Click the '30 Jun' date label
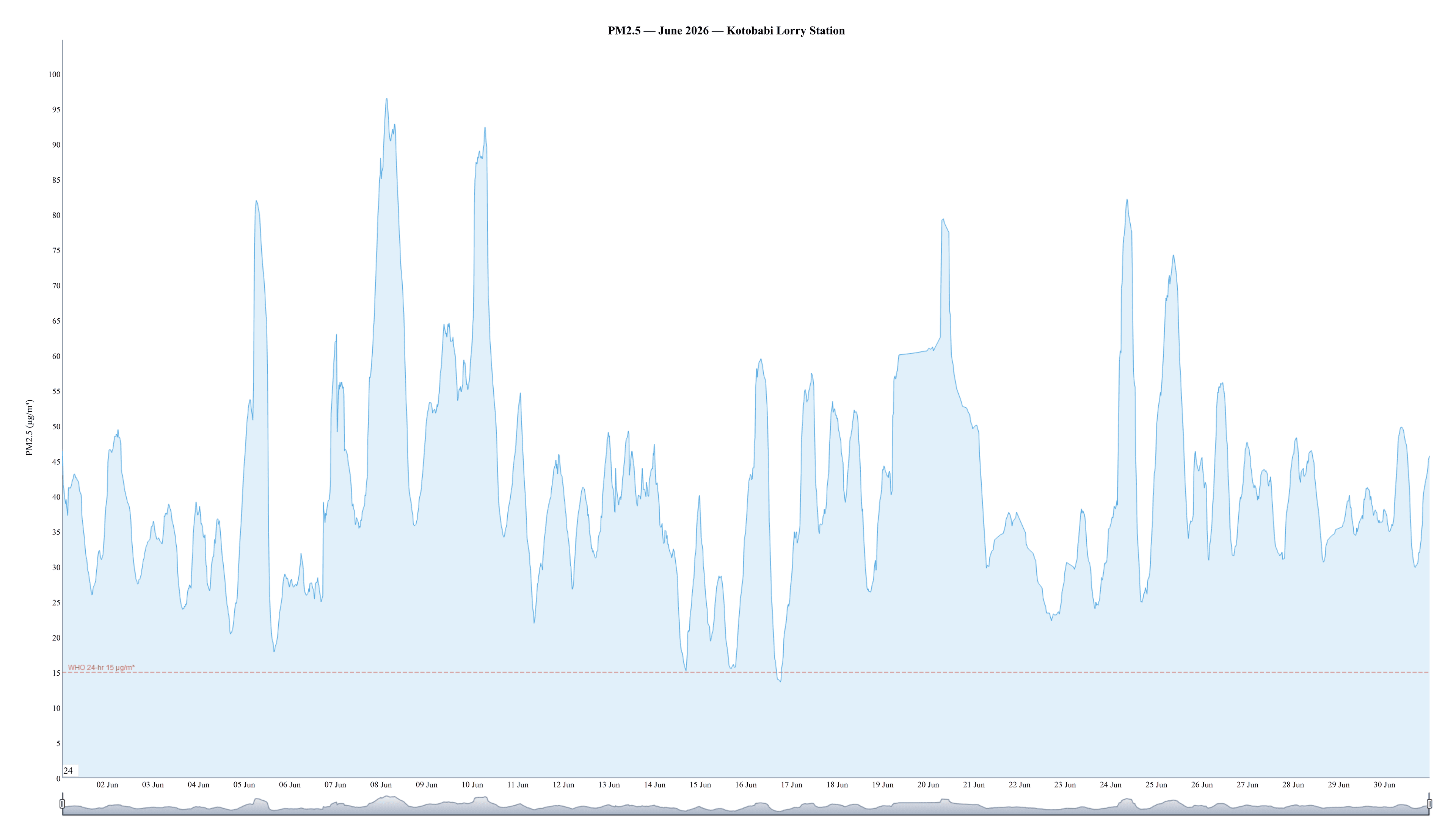Image resolution: width=1456 pixels, height=839 pixels. pos(1384,785)
